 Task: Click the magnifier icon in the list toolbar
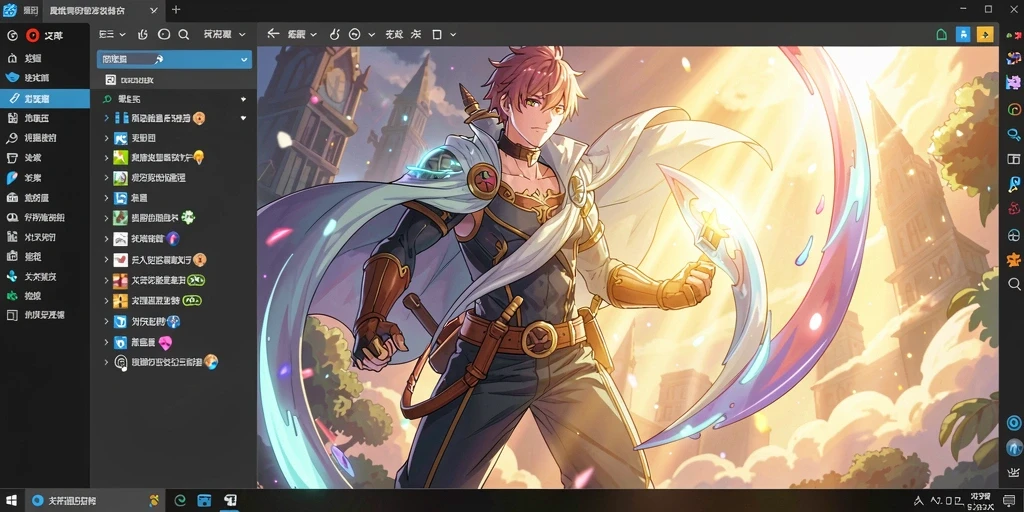[x=184, y=35]
